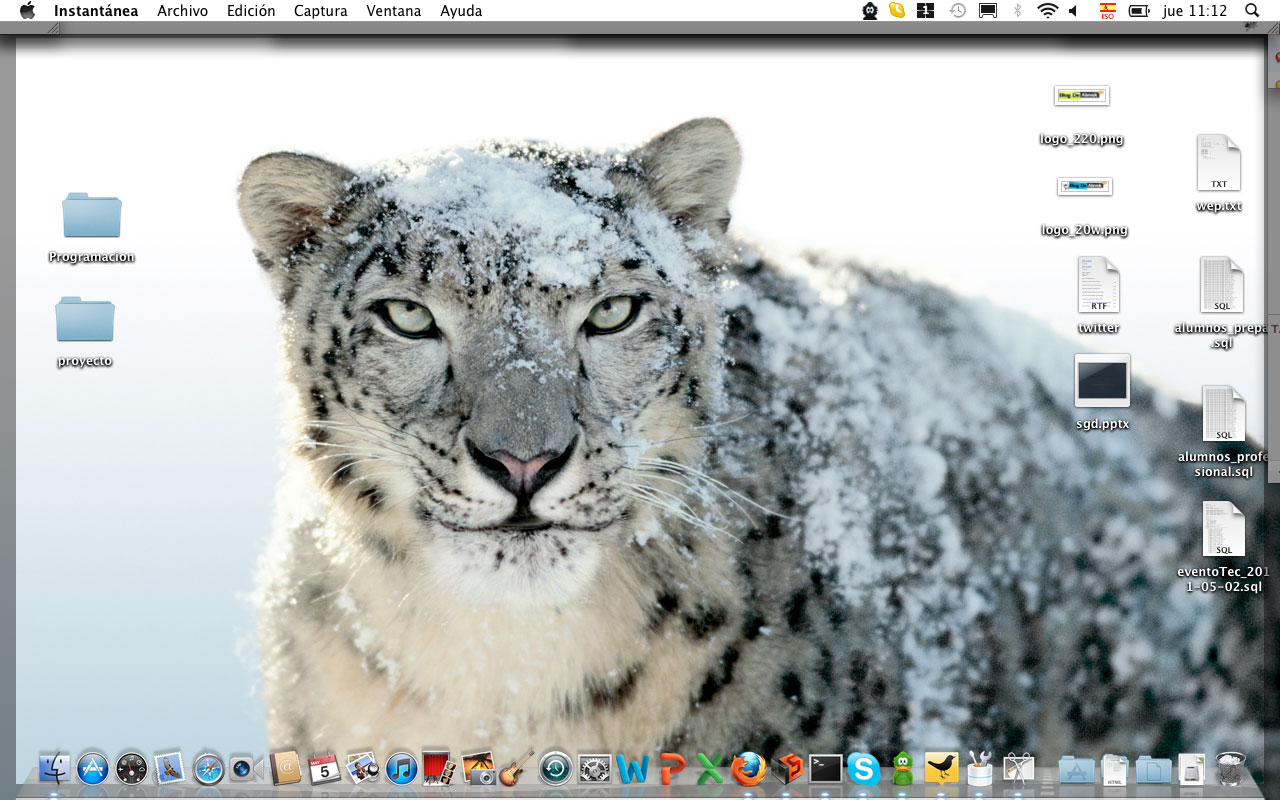The width and height of the screenshot is (1280, 800).
Task: Open the Adium green duck icon
Action: click(903, 768)
